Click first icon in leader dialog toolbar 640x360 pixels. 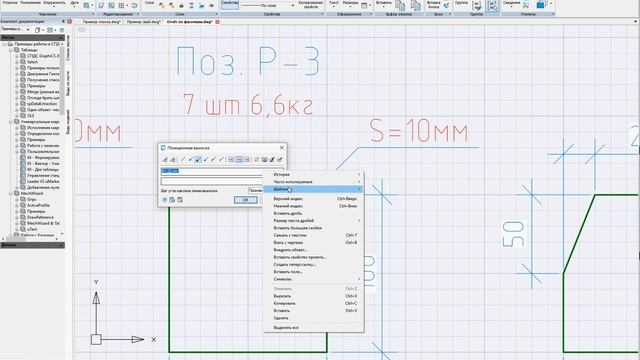[x=165, y=160]
